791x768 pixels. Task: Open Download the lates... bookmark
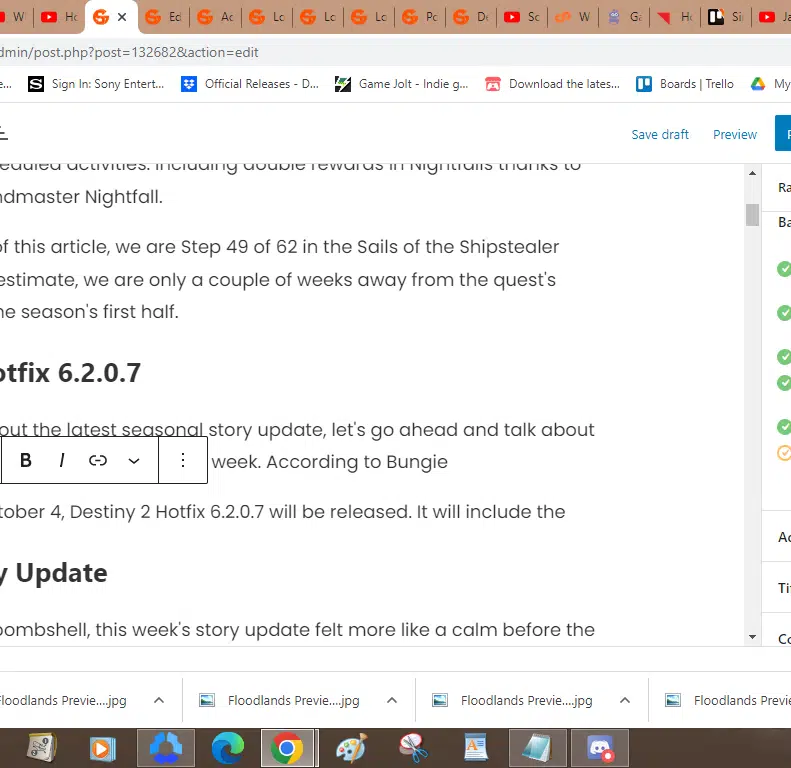pos(552,84)
